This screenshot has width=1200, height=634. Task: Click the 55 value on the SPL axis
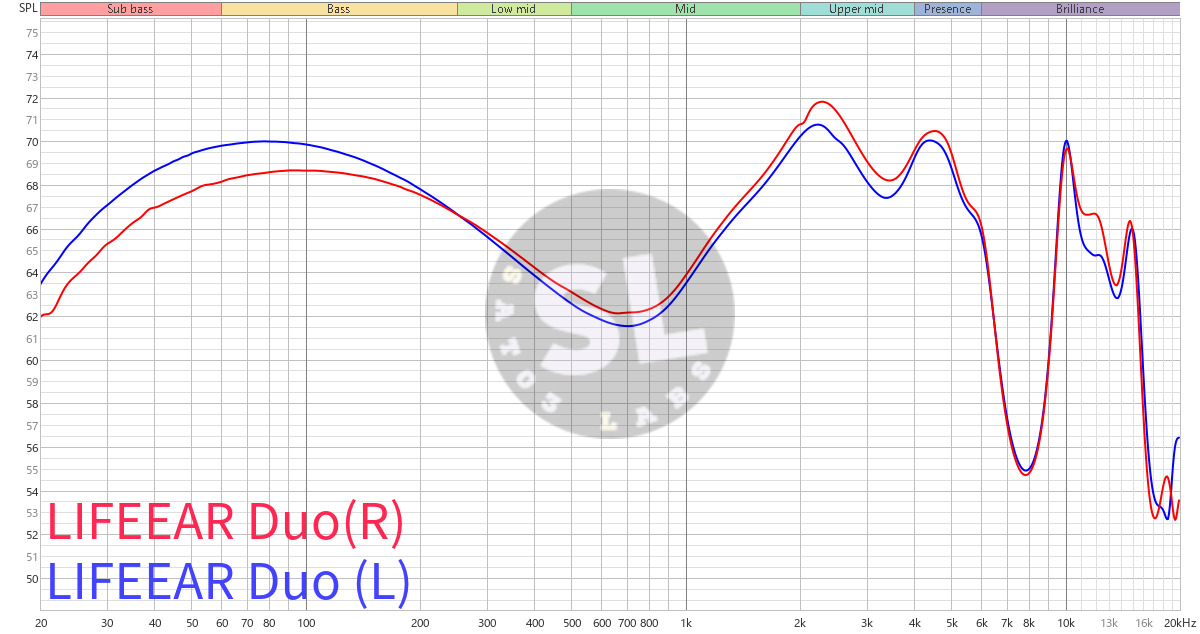click(x=31, y=470)
